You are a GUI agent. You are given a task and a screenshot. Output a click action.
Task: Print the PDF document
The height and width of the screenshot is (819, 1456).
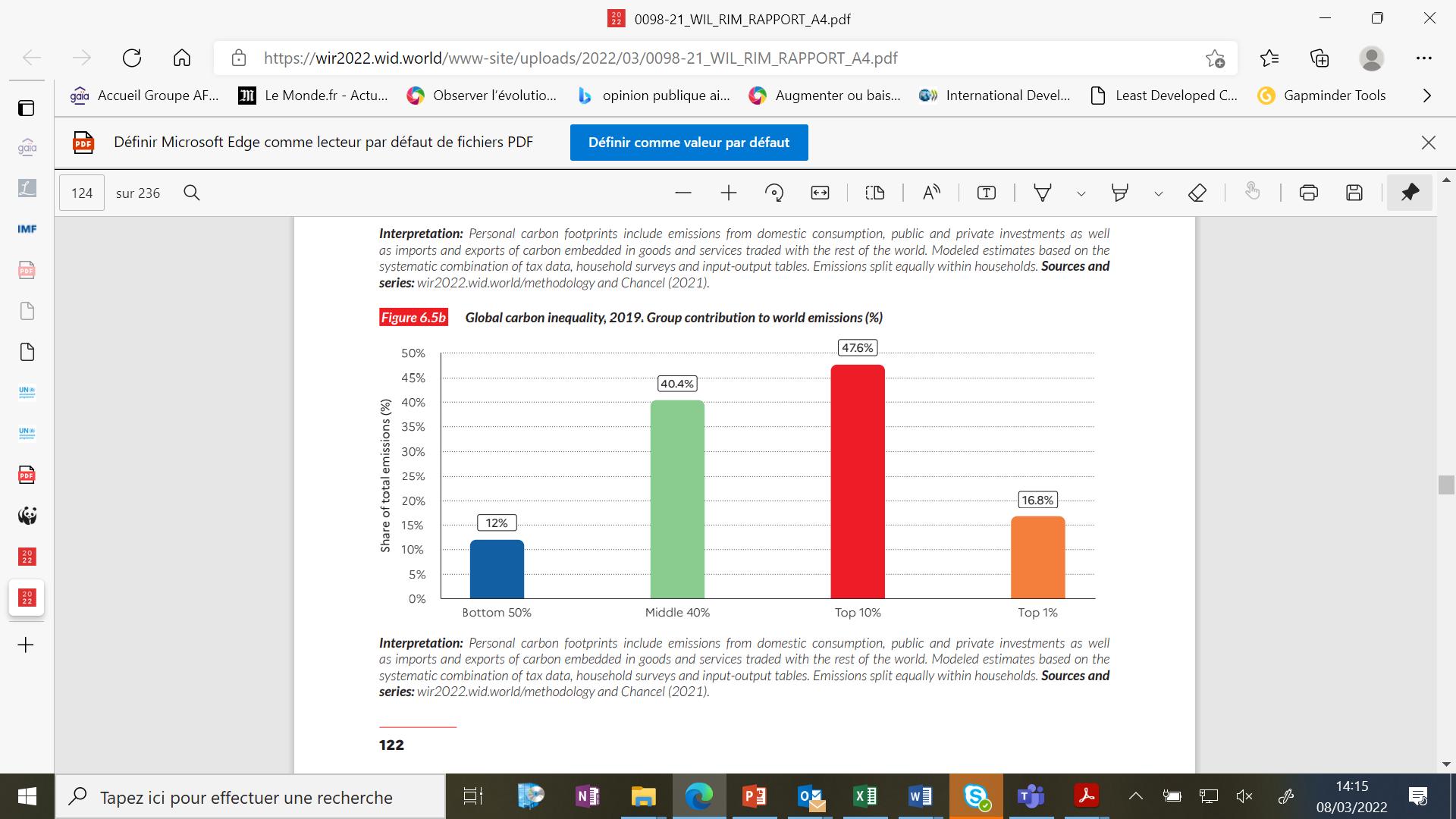[1308, 193]
